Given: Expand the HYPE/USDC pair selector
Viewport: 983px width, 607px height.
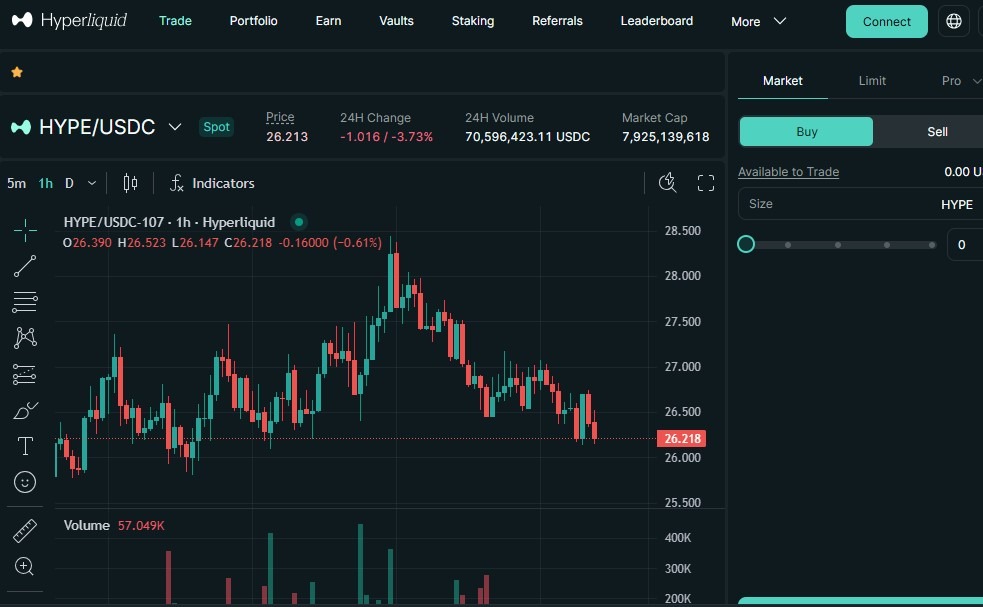Looking at the screenshot, I should coord(175,127).
